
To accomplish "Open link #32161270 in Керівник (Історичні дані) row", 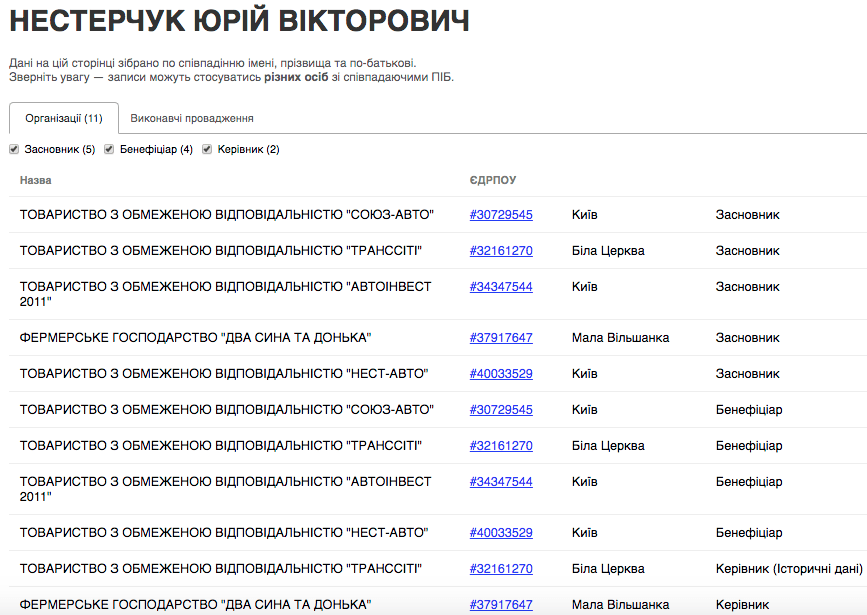I will 501,568.
